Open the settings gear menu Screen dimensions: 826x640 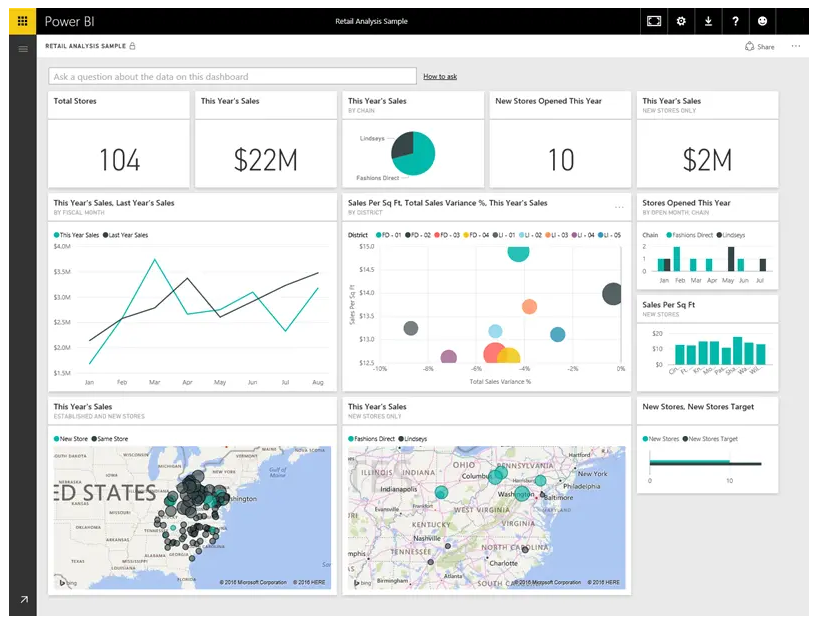681,21
